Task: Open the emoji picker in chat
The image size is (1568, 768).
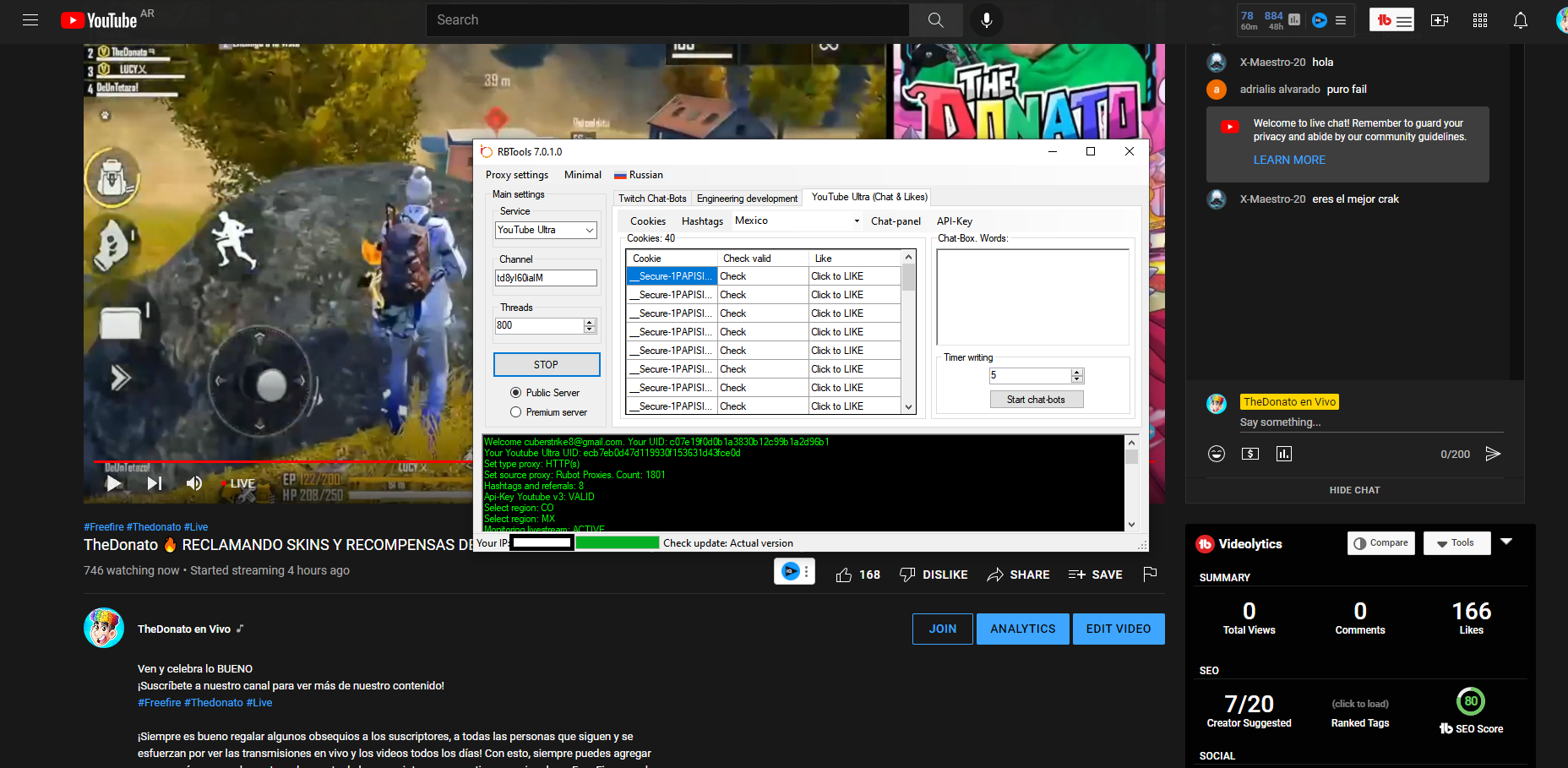Action: [x=1216, y=454]
